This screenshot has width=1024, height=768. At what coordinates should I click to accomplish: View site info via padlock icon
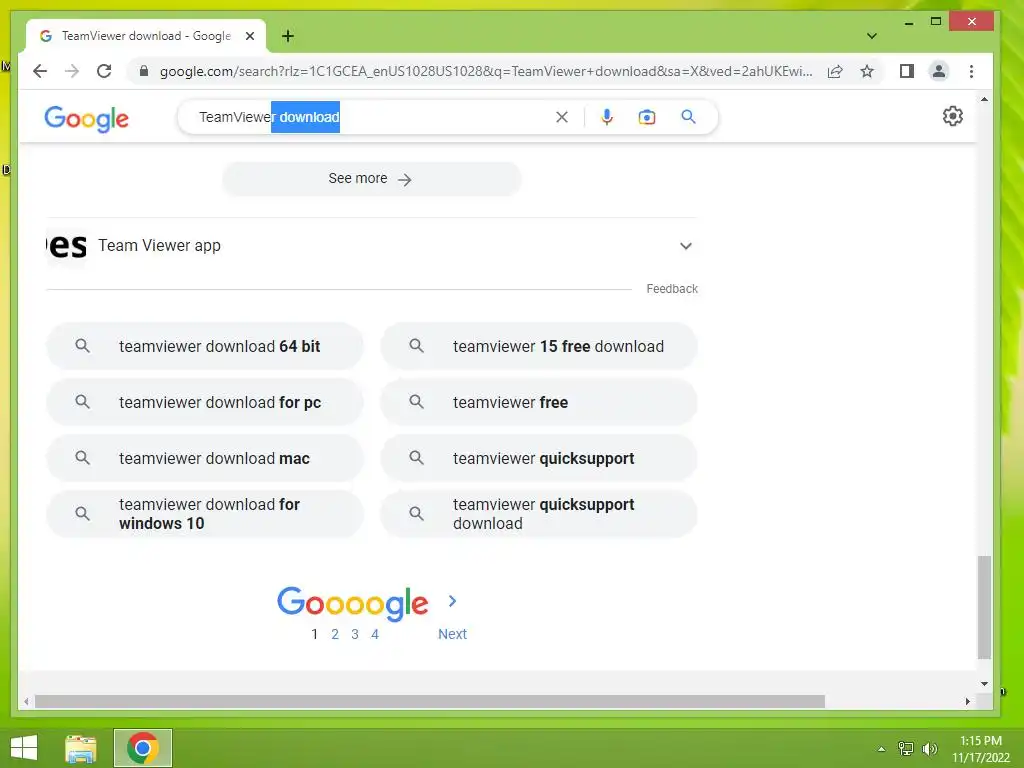pos(144,71)
